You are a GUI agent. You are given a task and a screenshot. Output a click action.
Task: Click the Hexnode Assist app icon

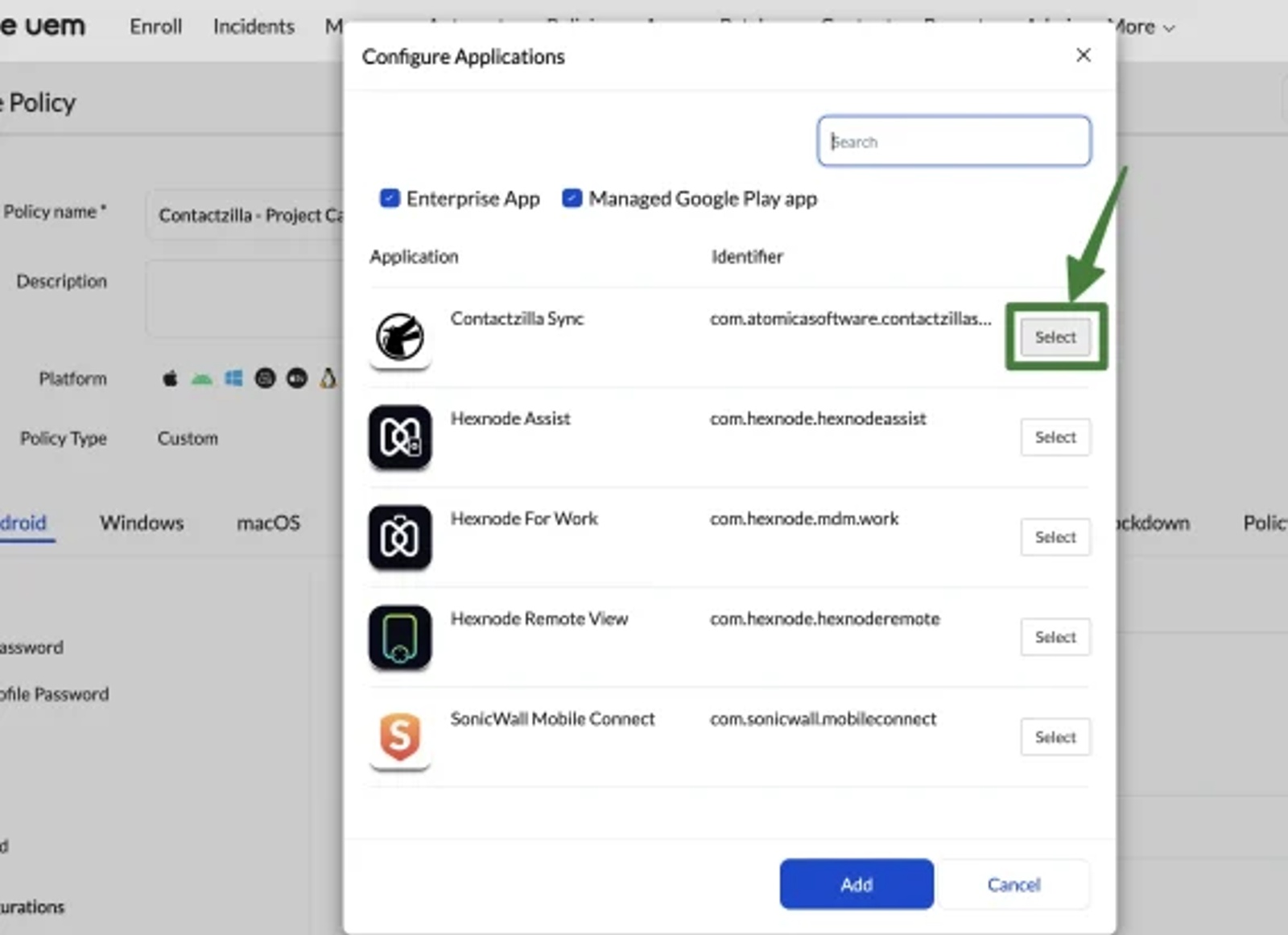click(400, 437)
